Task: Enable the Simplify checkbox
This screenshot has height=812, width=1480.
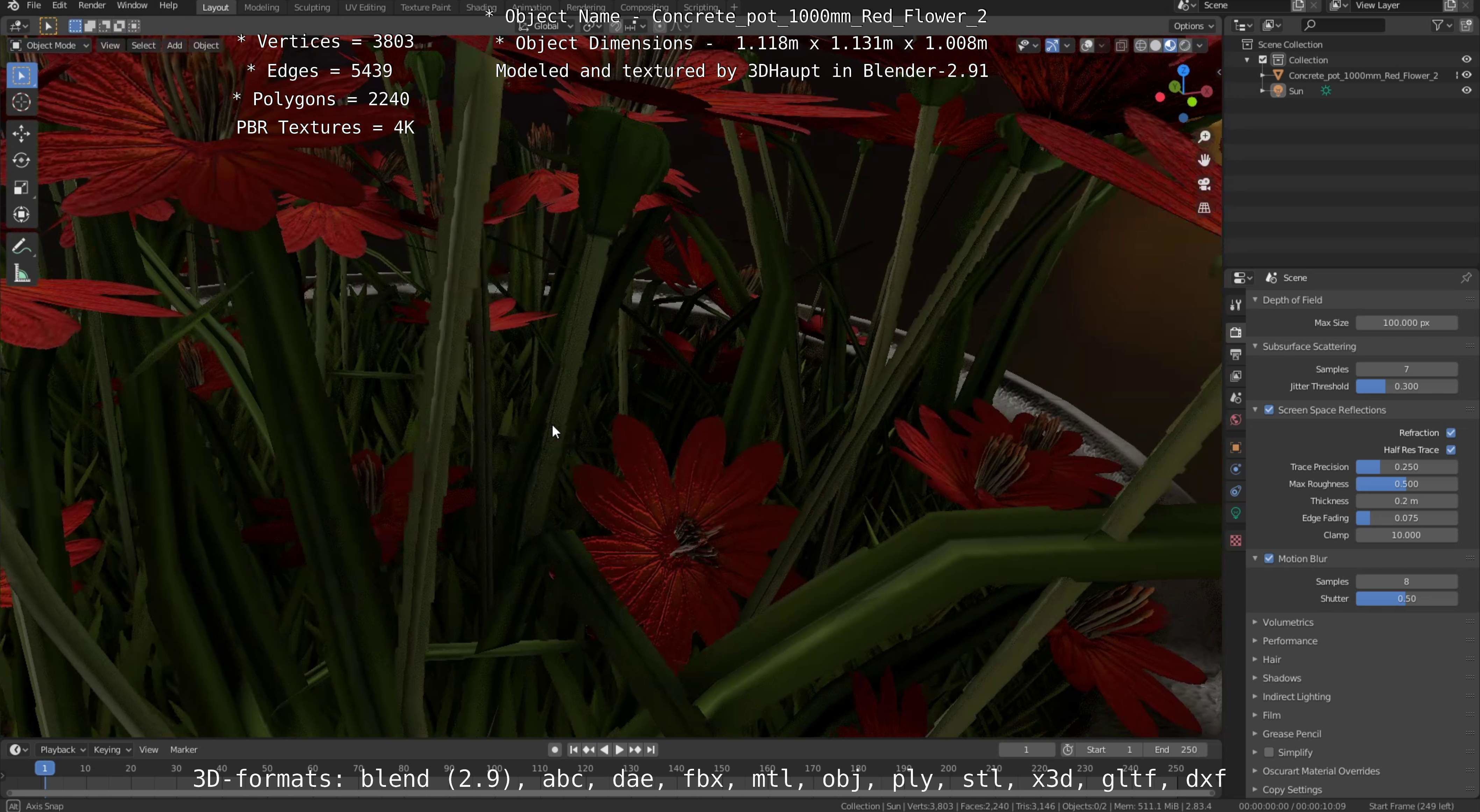Action: pyautogui.click(x=1269, y=752)
